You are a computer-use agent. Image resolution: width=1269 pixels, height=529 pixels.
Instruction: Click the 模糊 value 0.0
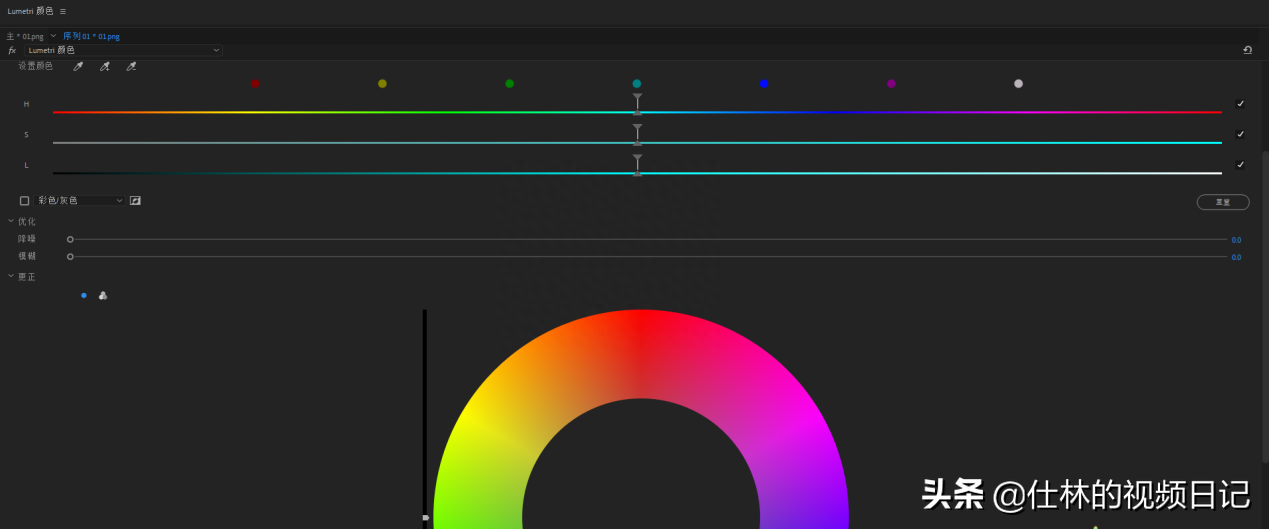click(1236, 257)
